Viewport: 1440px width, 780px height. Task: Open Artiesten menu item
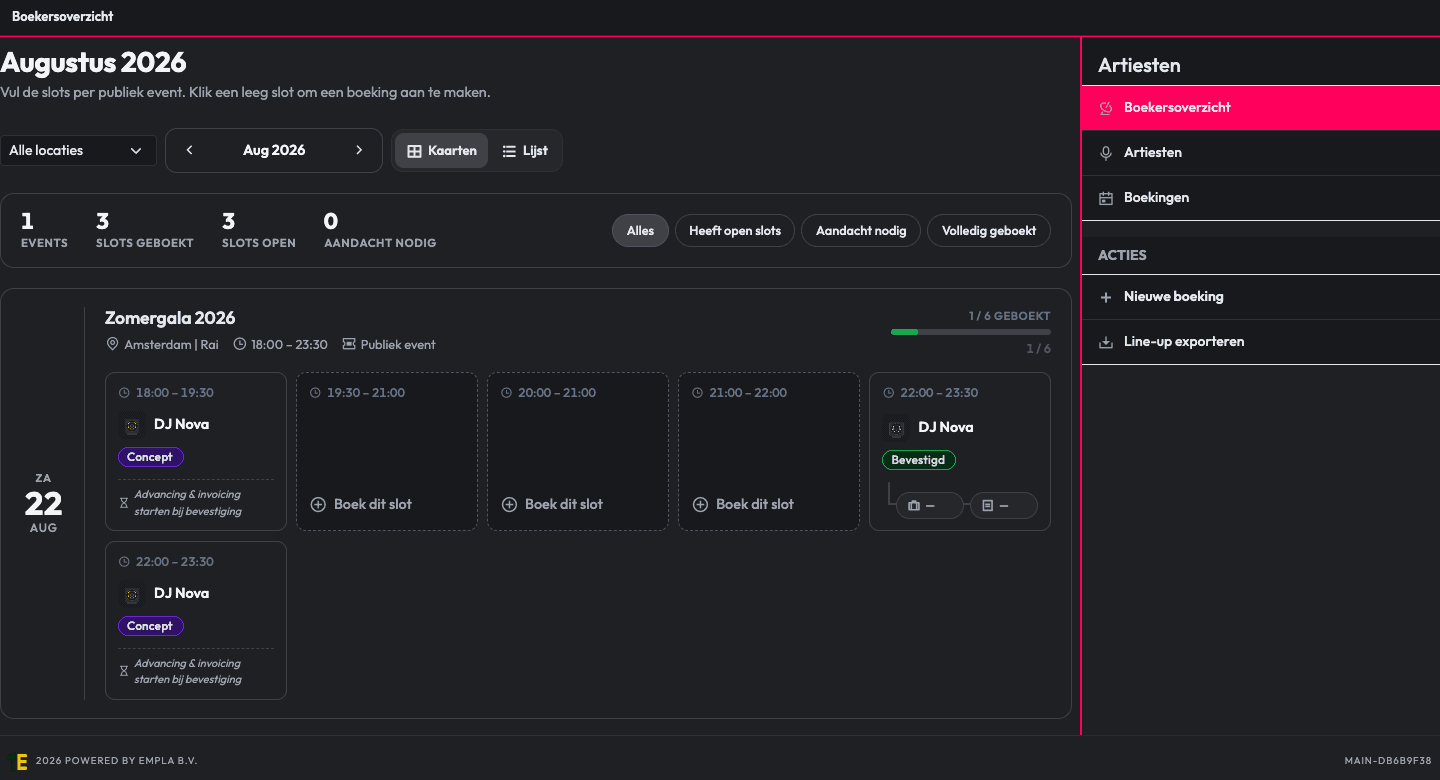click(1260, 153)
